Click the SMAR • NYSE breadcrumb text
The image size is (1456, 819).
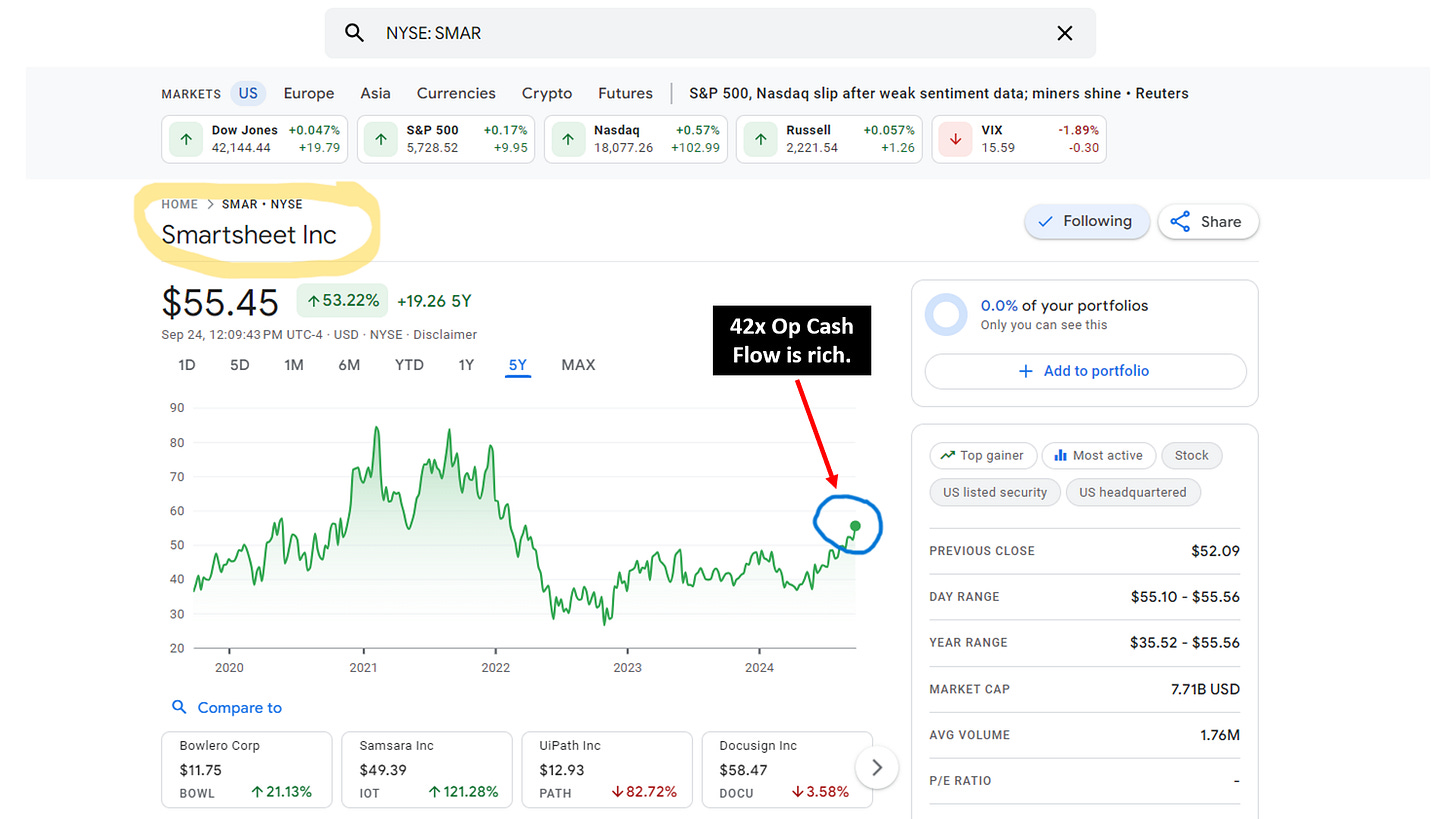(262, 204)
